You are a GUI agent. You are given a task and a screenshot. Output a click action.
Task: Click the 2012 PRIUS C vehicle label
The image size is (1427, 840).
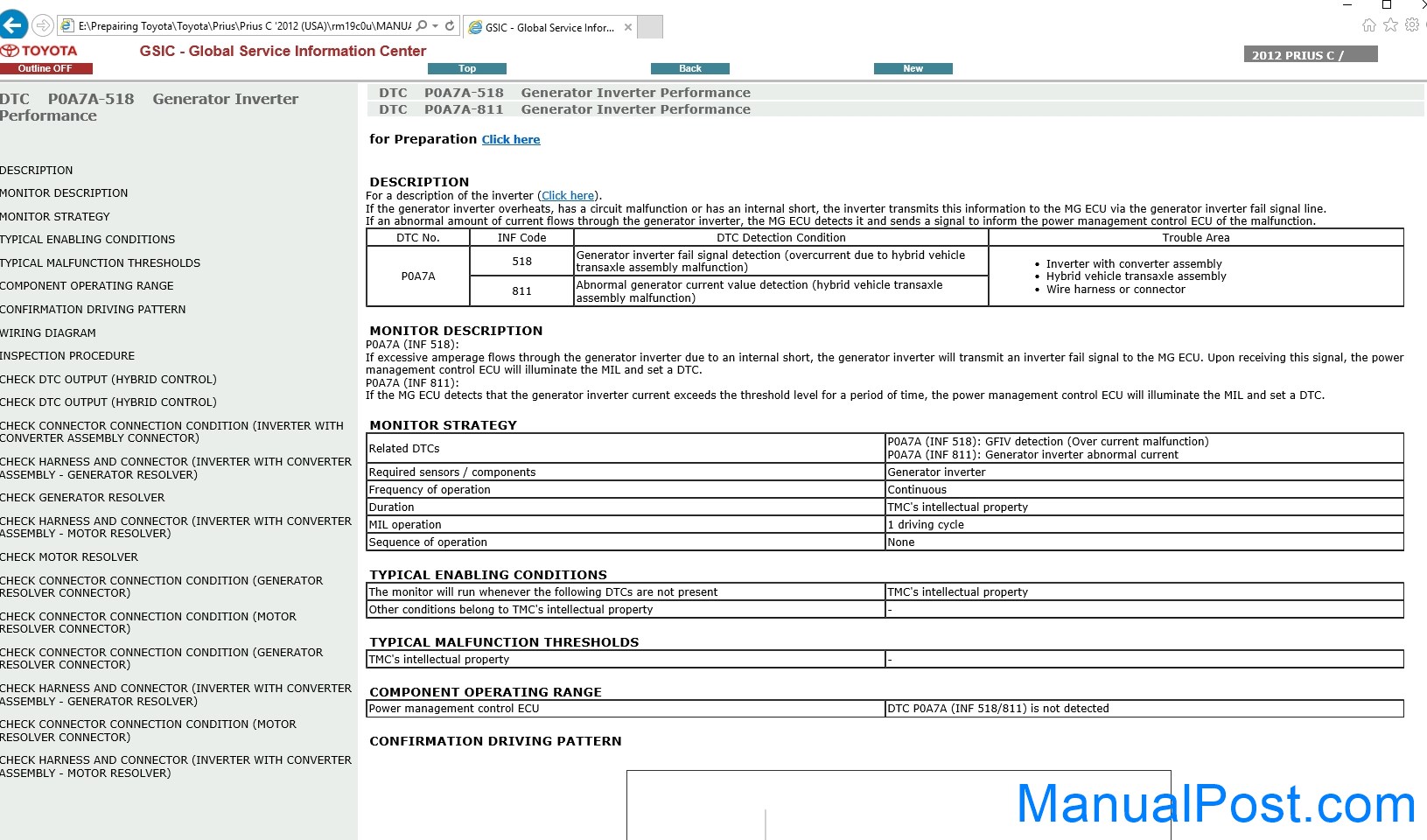(x=1311, y=54)
